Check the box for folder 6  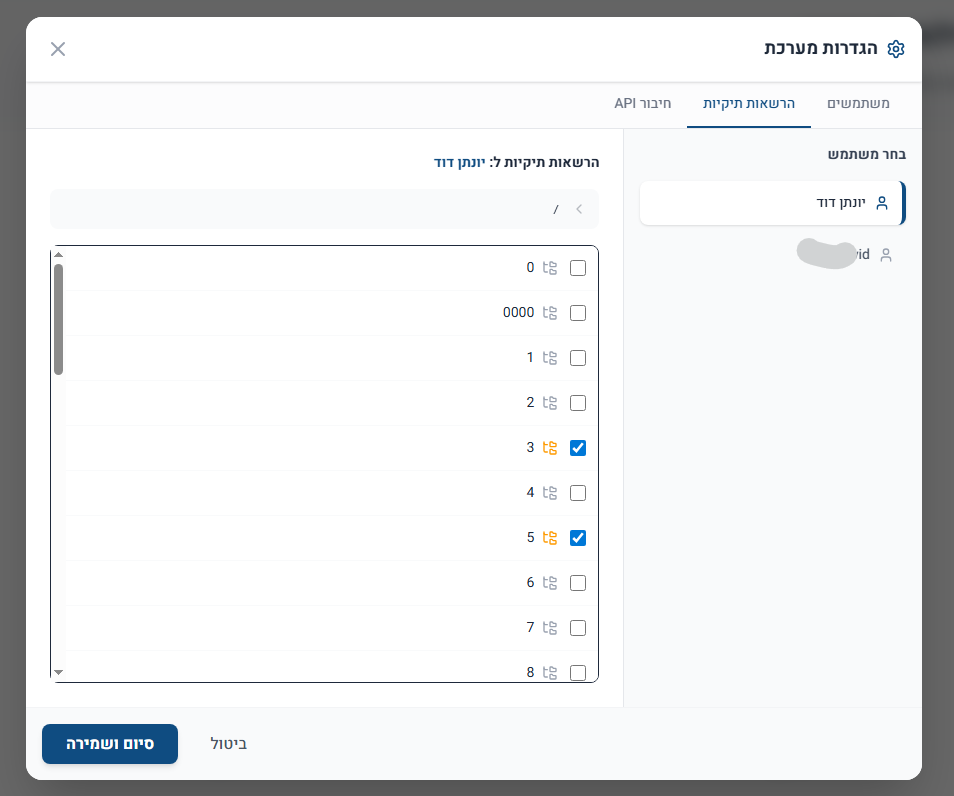tap(577, 583)
